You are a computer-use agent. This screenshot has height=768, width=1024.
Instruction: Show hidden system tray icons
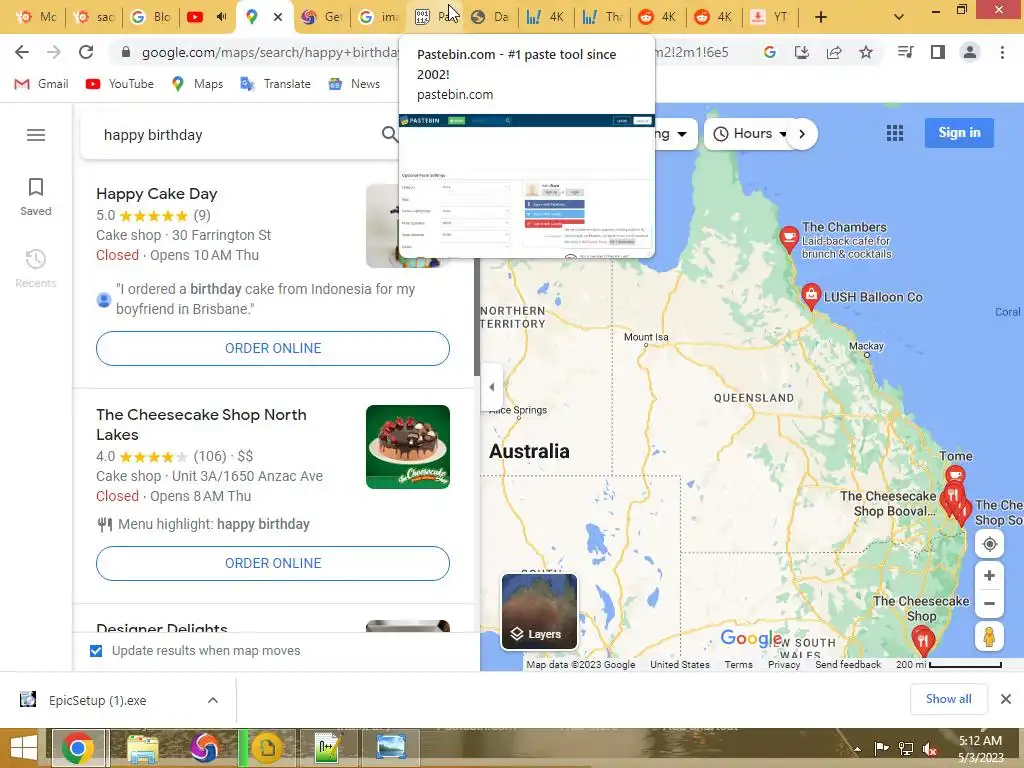tap(857, 748)
